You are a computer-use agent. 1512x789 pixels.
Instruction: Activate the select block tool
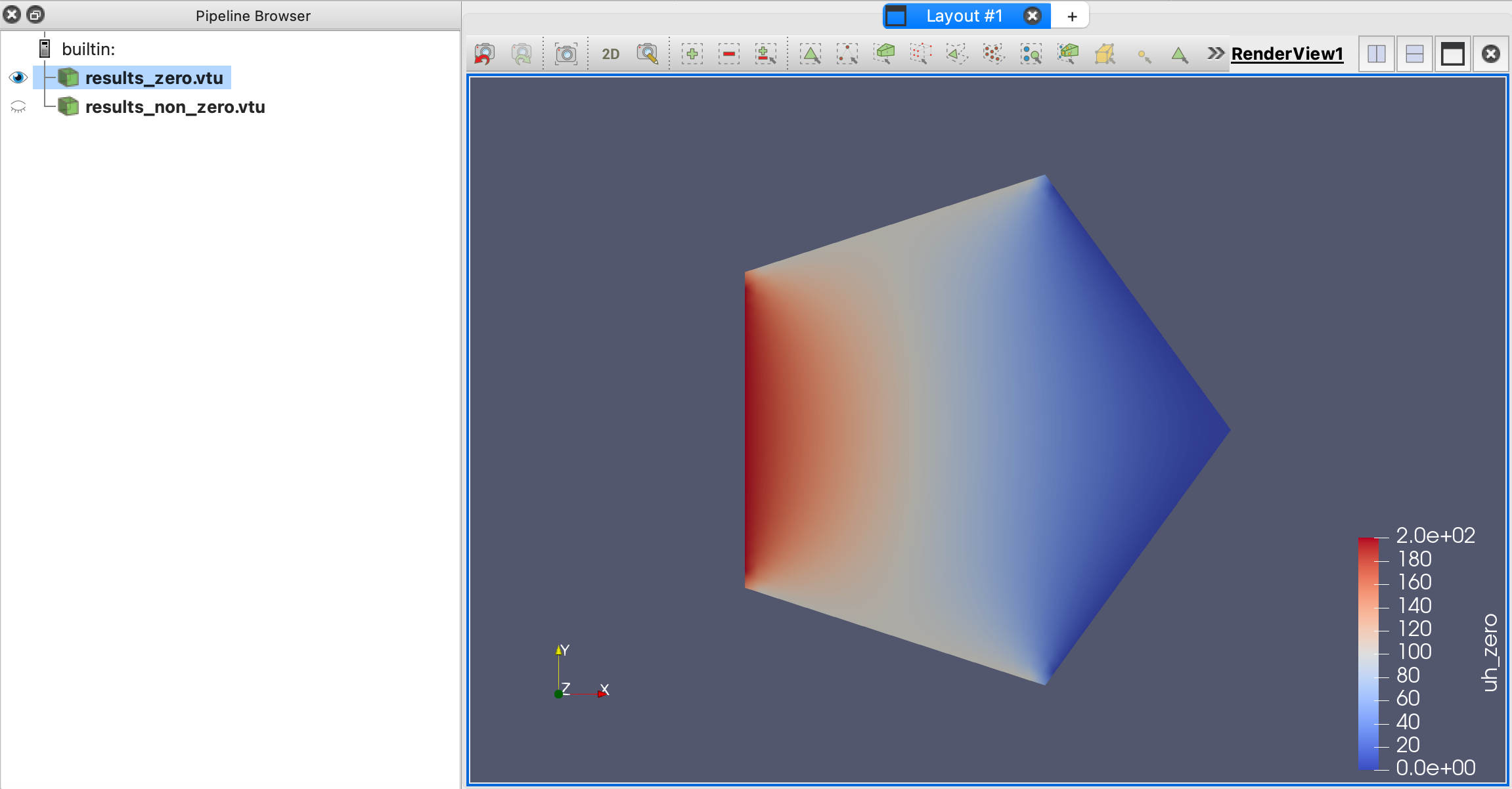click(1031, 54)
